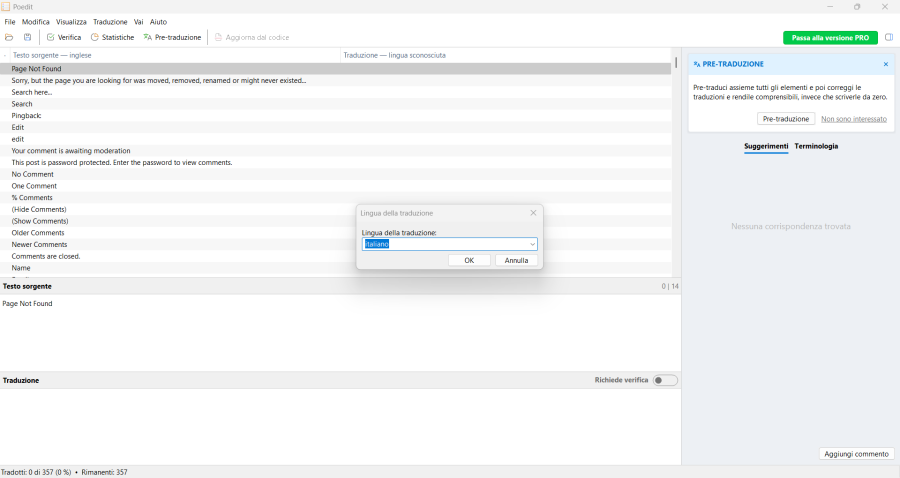Click the string list vertical scrollbar
This screenshot has height=478, width=900.
[676, 160]
